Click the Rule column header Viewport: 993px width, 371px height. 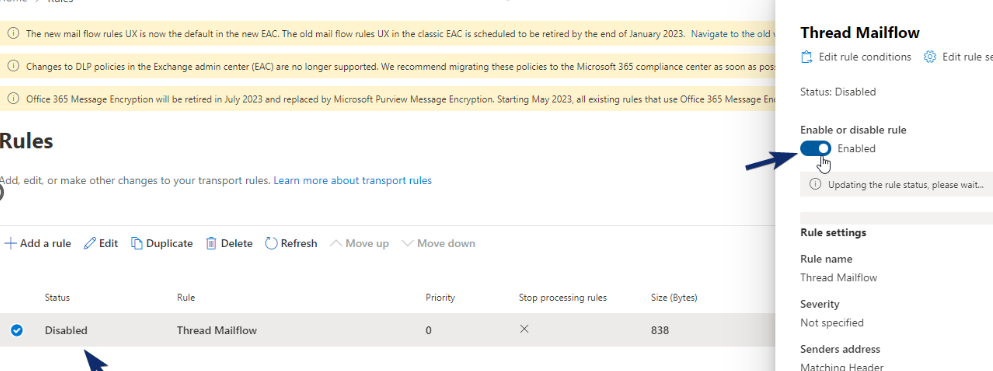coord(186,298)
